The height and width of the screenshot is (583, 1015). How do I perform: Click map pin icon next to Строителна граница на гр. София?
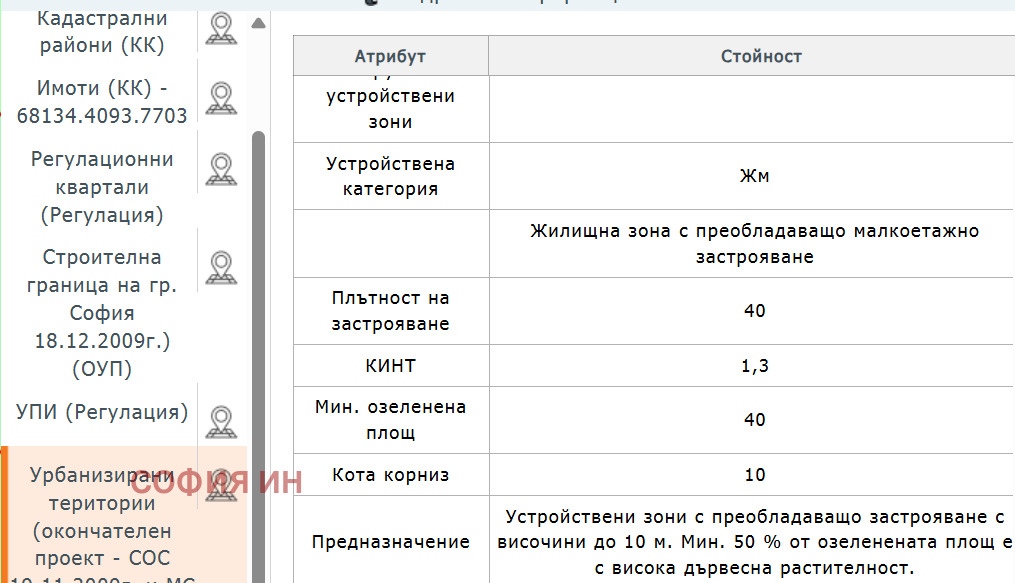[221, 268]
